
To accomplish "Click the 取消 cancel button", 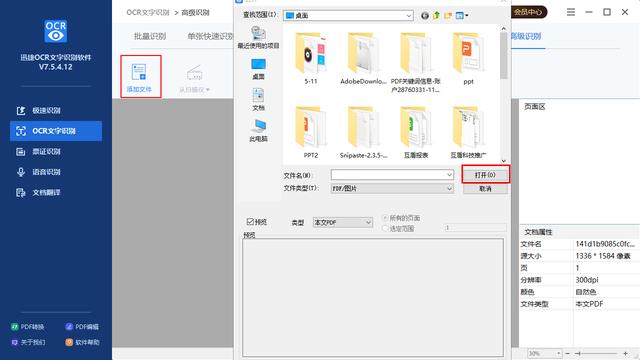I will point(485,189).
